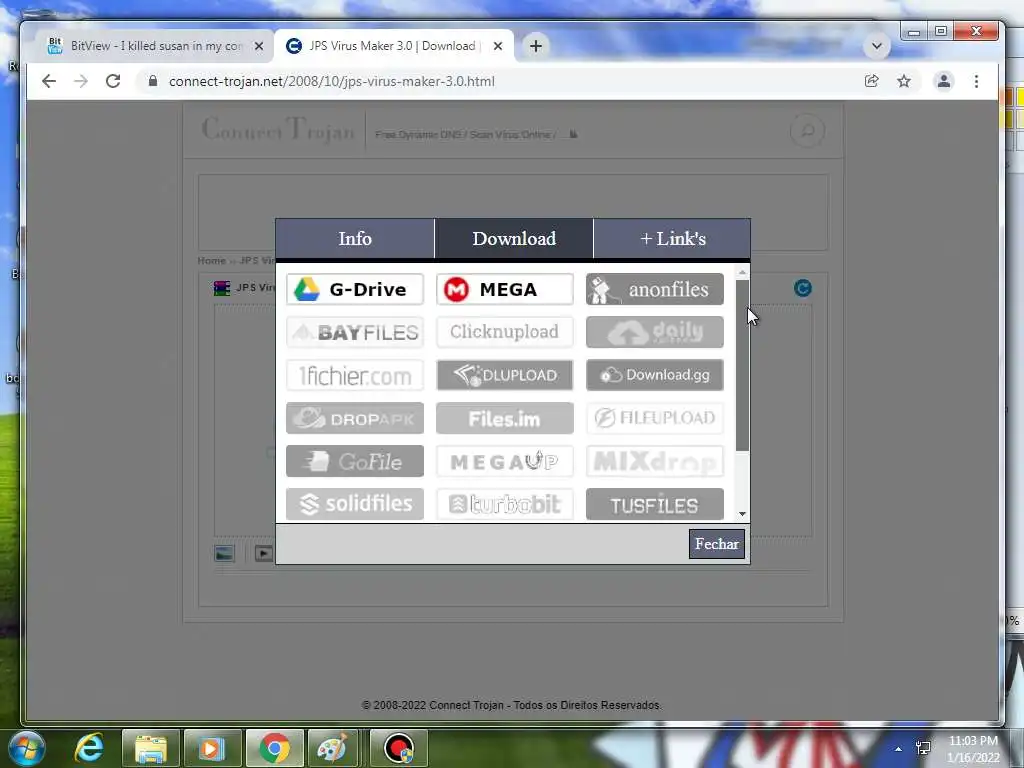The height and width of the screenshot is (768, 1024).
Task: Click the network tray icon
Action: tap(923, 748)
